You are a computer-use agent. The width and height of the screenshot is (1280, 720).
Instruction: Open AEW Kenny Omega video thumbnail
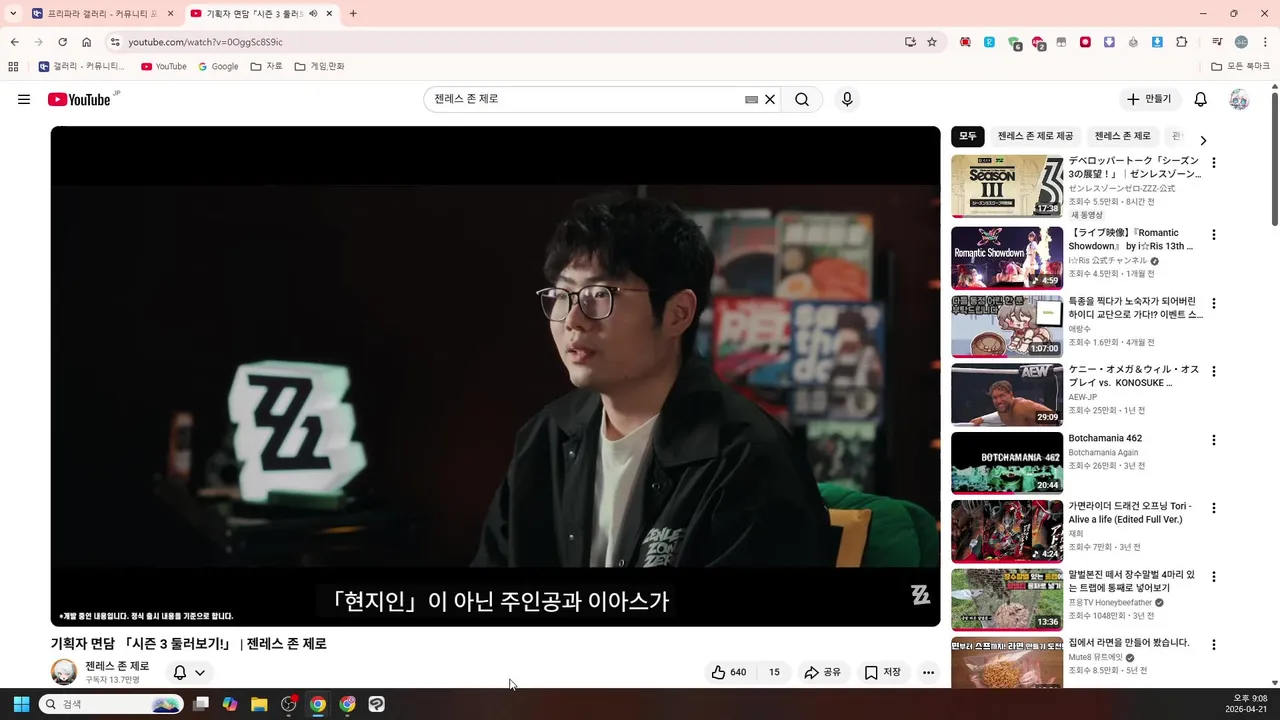click(x=1007, y=394)
